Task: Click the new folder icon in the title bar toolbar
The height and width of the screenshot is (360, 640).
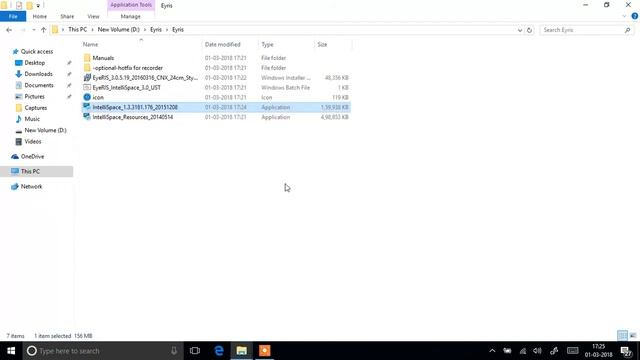Action: click(29, 6)
